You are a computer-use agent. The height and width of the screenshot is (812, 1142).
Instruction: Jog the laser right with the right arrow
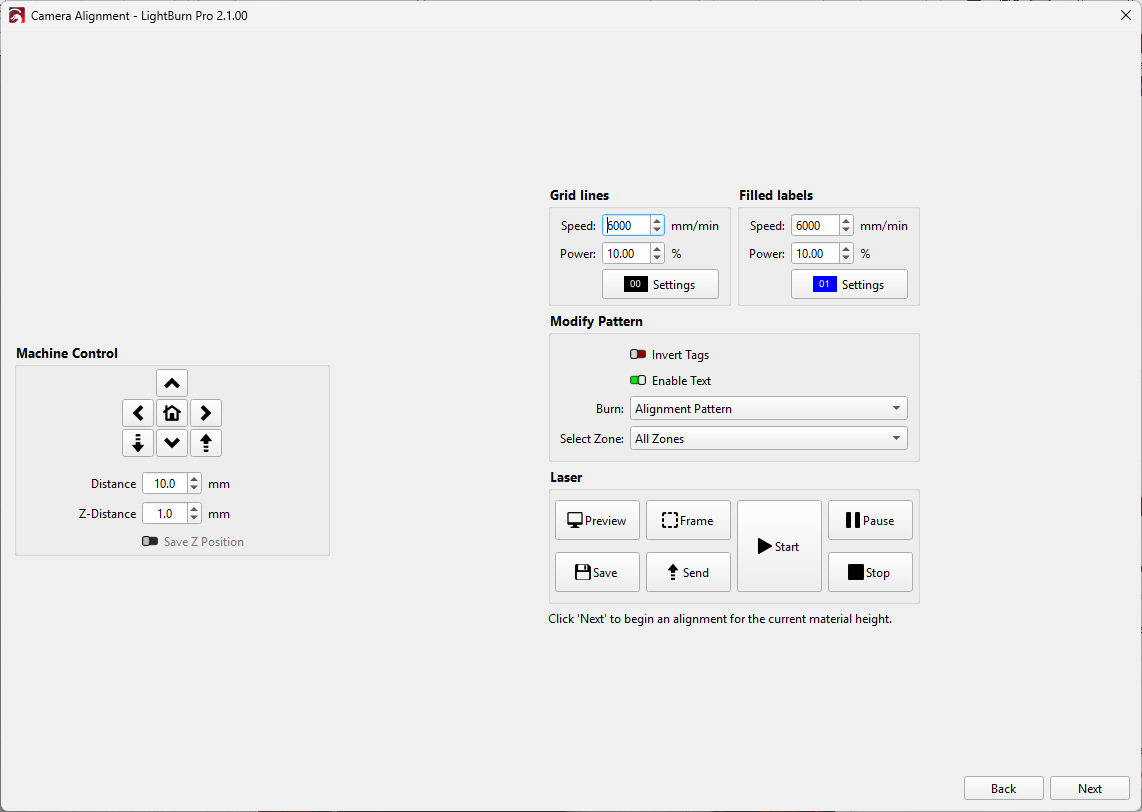206,413
